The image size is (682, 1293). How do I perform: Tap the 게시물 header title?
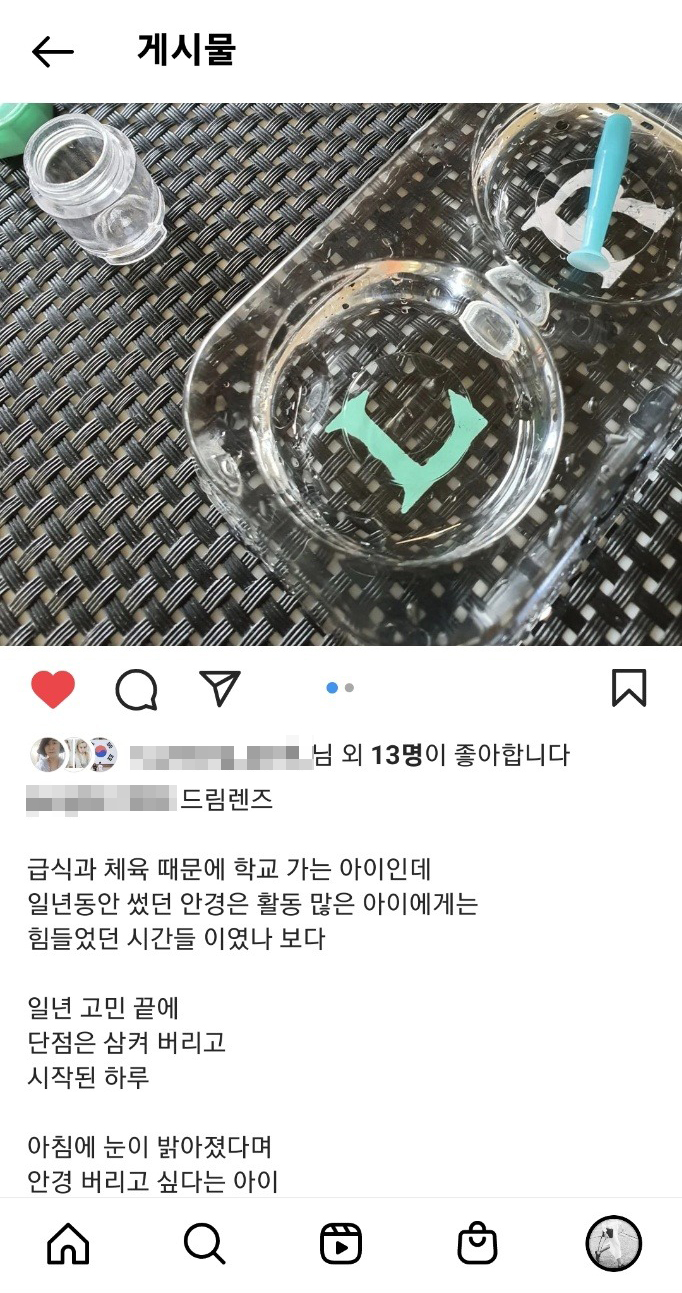click(x=186, y=50)
